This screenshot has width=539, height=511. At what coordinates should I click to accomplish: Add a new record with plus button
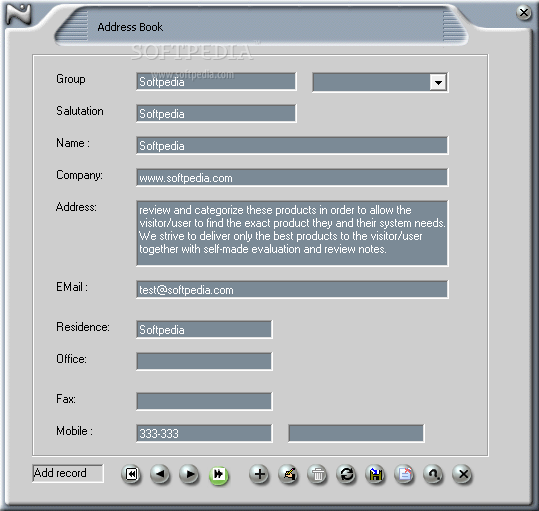(260, 474)
